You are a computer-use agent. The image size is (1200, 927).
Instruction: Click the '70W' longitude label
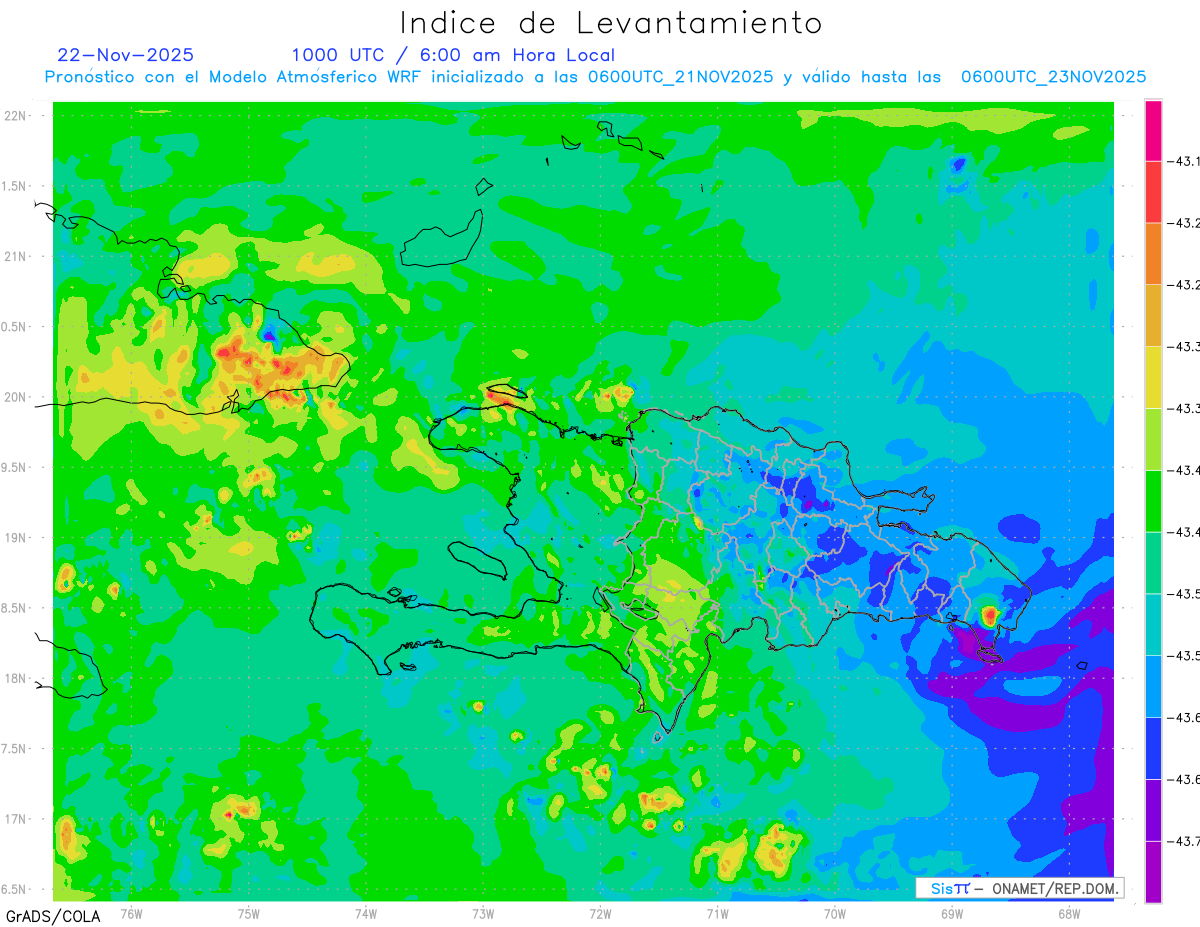coord(835,913)
